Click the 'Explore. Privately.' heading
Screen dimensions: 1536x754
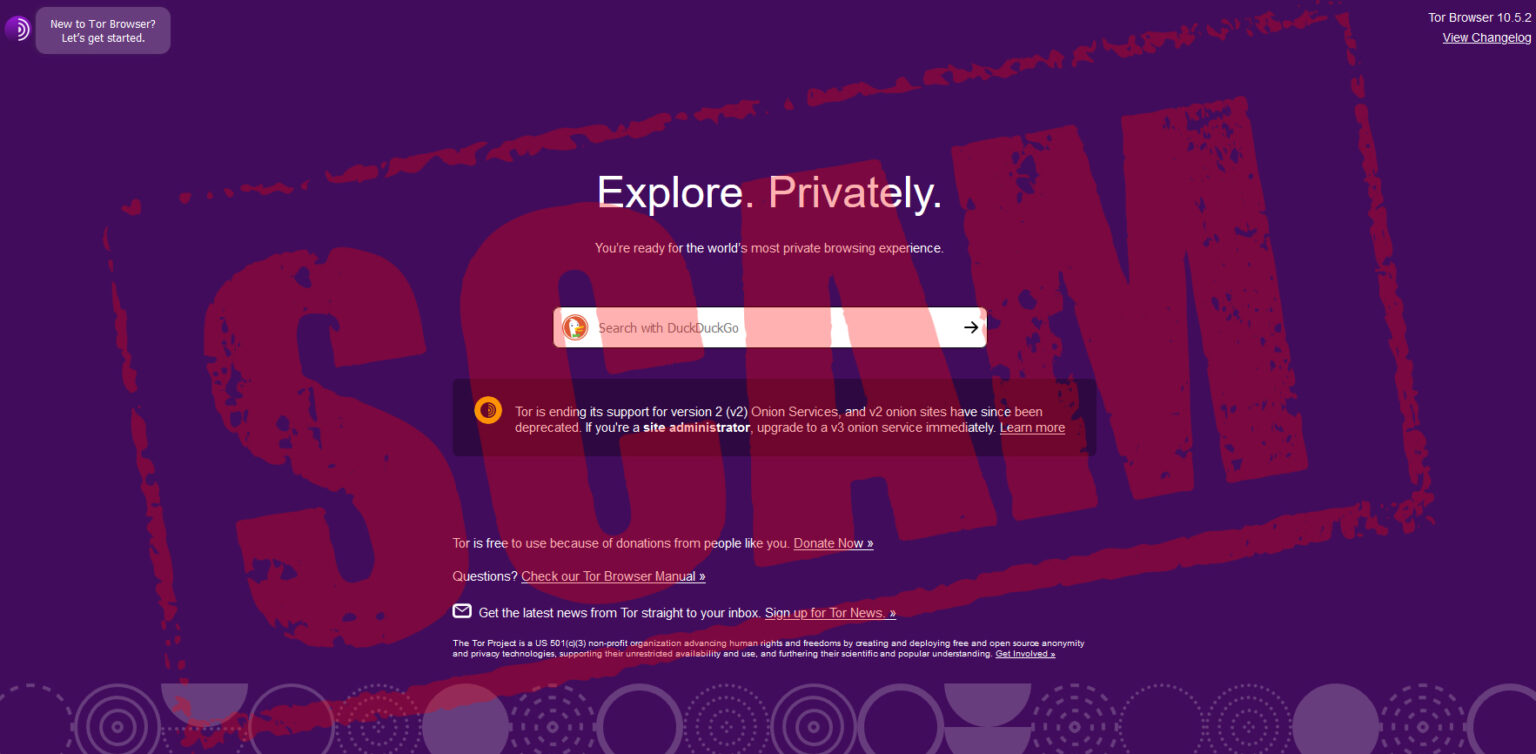[769, 192]
